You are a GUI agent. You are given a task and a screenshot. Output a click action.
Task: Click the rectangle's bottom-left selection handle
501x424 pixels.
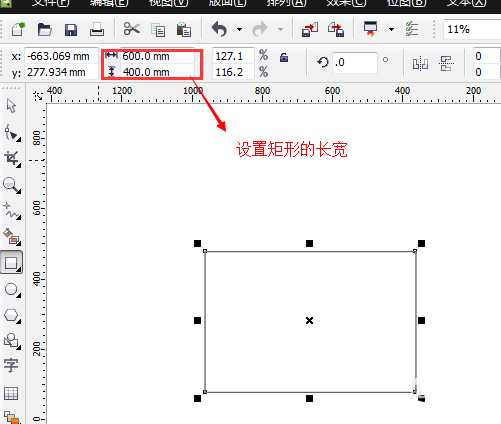(x=197, y=398)
